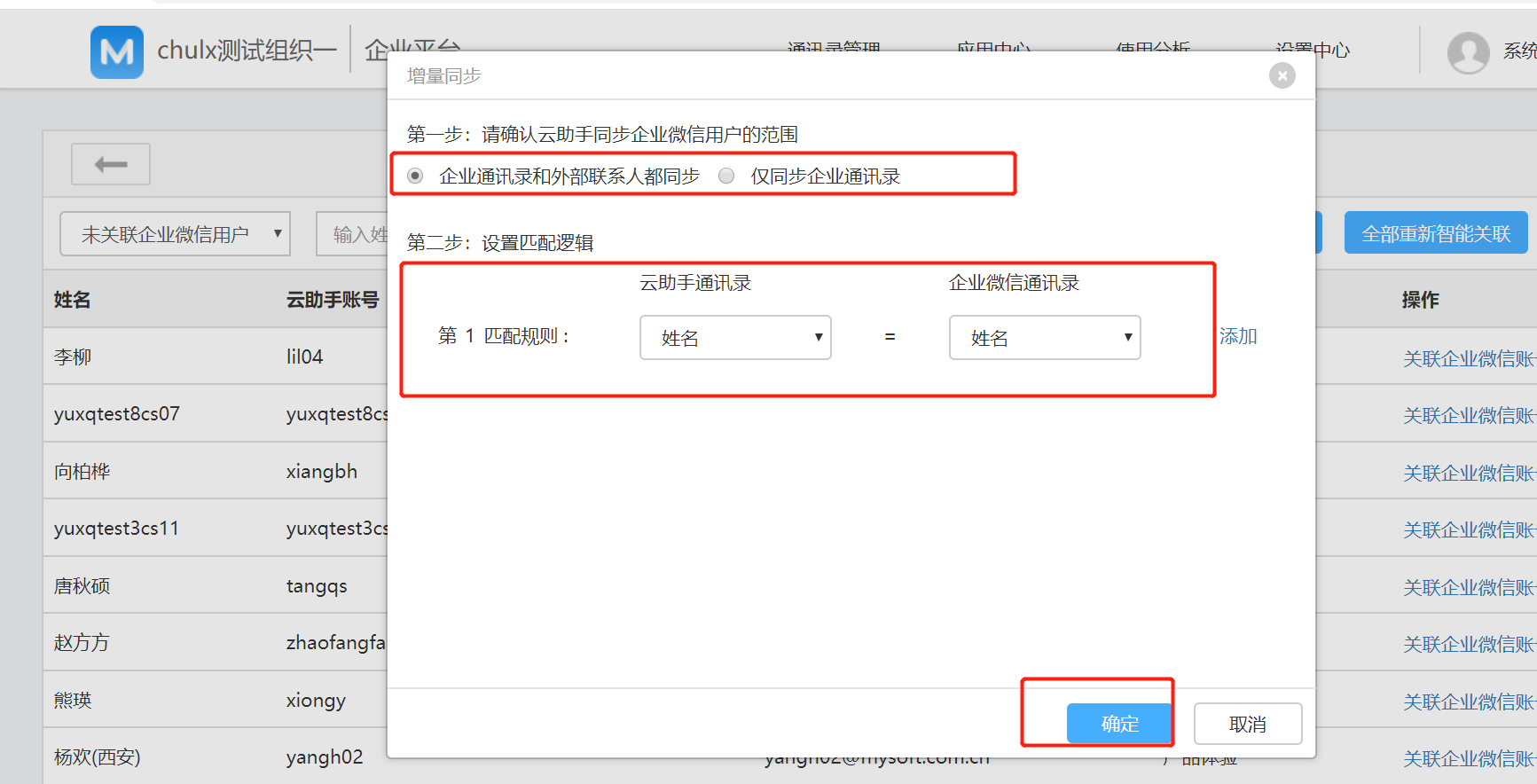This screenshot has height=784, width=1537.
Task: Expand 未关联企业微信用户 filter dropdown
Action: (175, 234)
